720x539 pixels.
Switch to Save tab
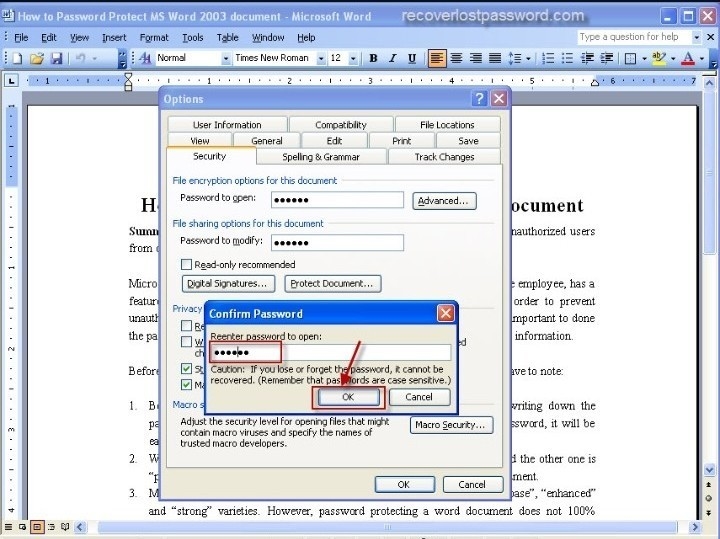click(468, 140)
